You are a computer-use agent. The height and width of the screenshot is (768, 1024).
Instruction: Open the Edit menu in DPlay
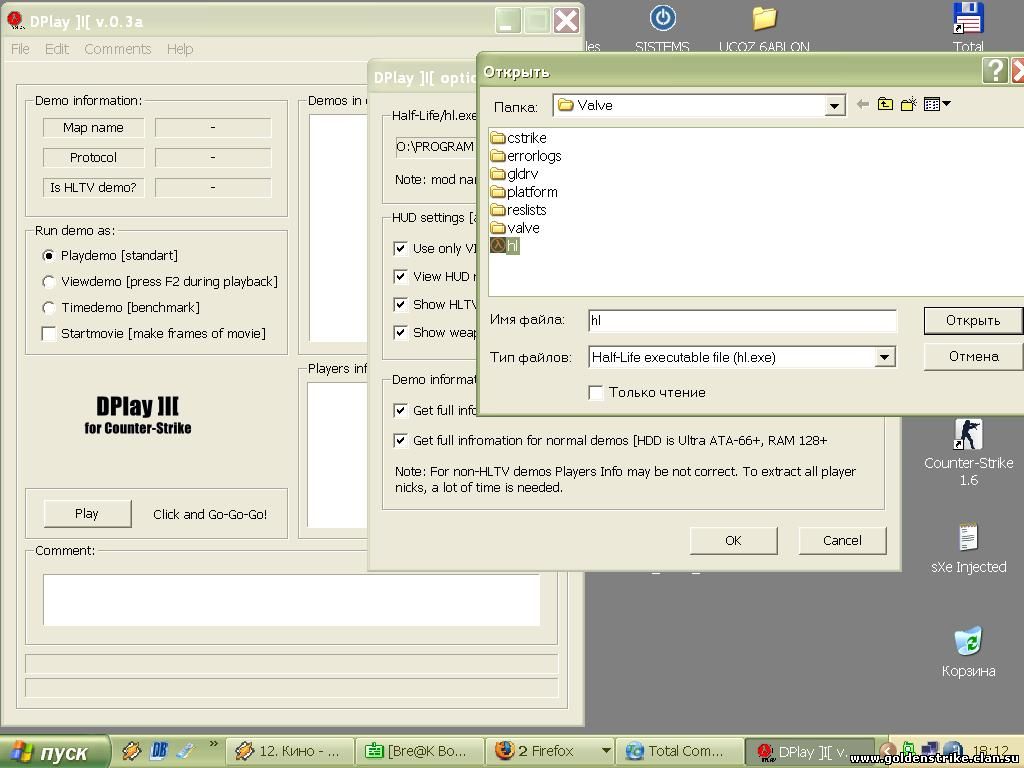[57, 49]
